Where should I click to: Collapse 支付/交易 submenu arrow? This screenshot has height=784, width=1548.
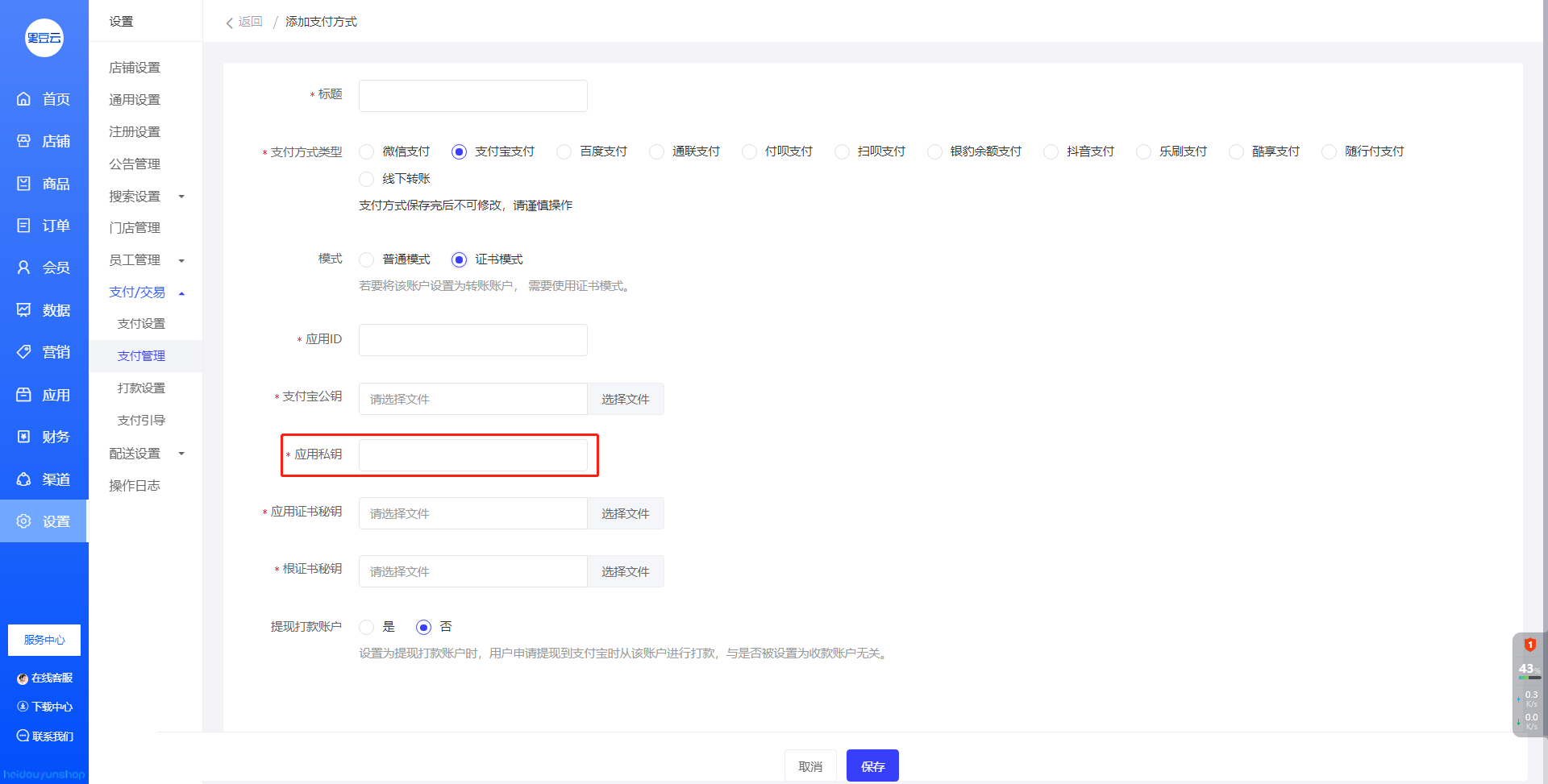[181, 293]
